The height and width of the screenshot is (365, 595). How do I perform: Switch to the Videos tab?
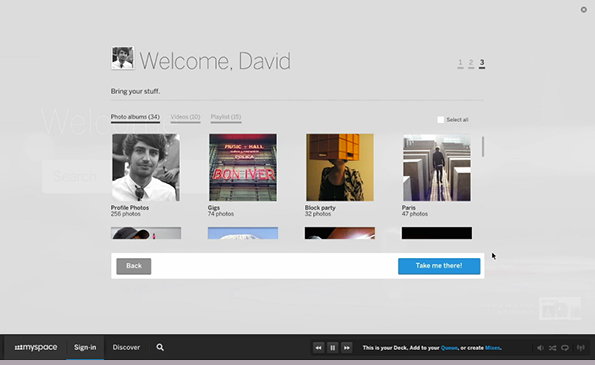pos(185,117)
